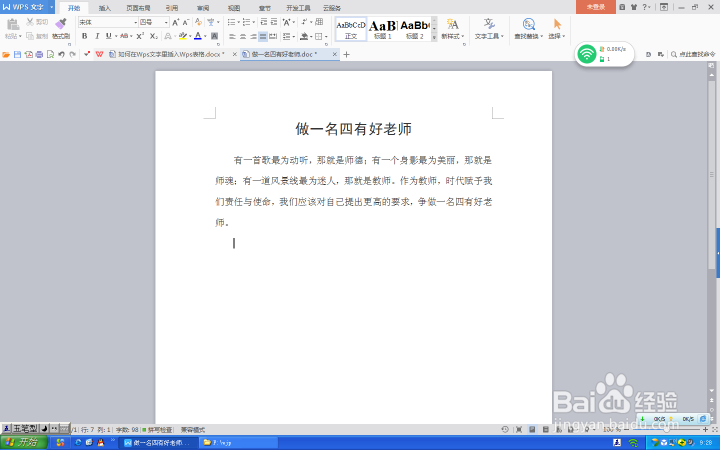Viewport: 720px width, 450px height.
Task: Open the New Style gallery button
Action: (453, 28)
